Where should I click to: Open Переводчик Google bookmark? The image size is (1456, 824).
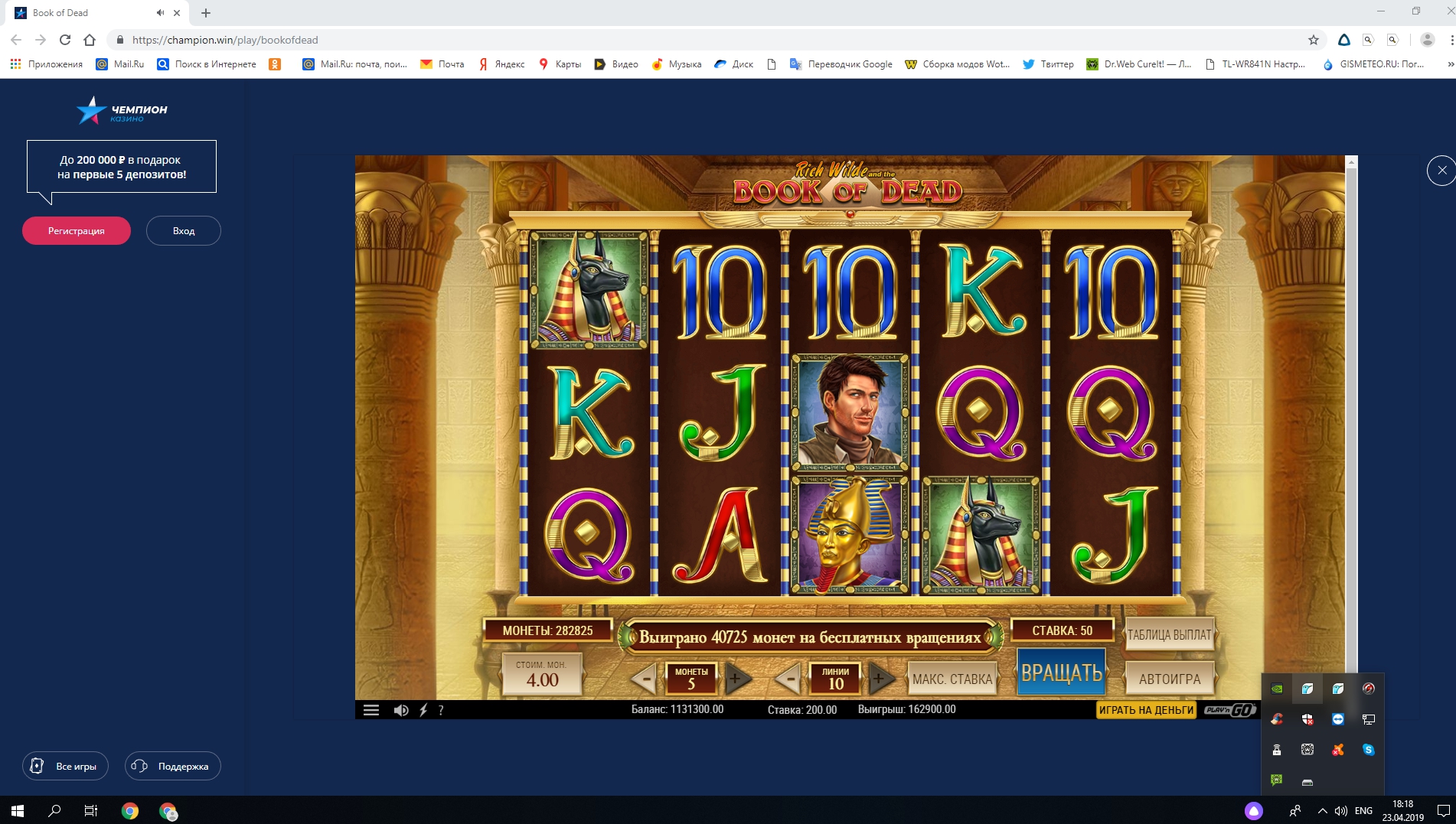841,64
